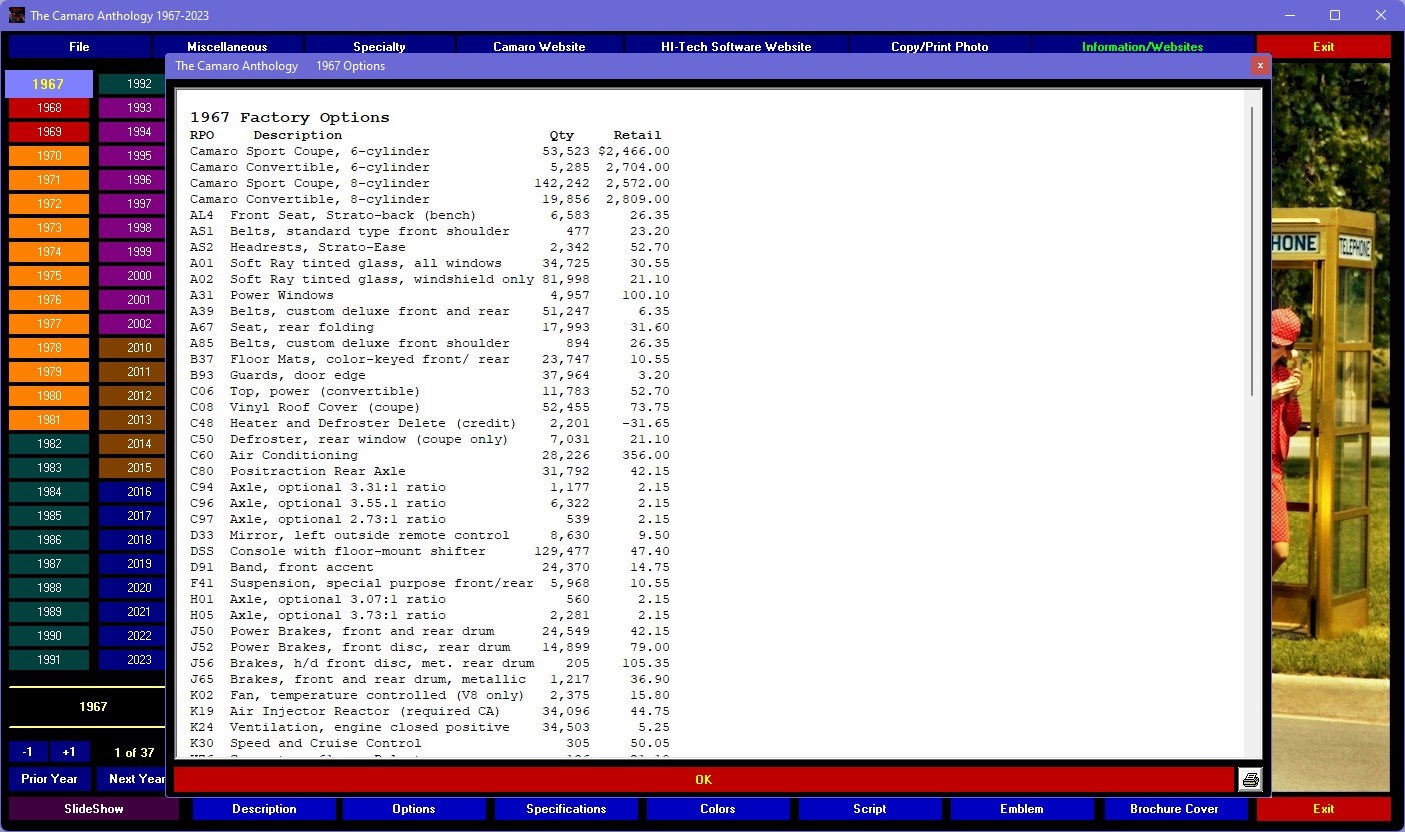Viewport: 1405px width, 832px height.
Task: Select year 2016
Action: [x=132, y=492]
